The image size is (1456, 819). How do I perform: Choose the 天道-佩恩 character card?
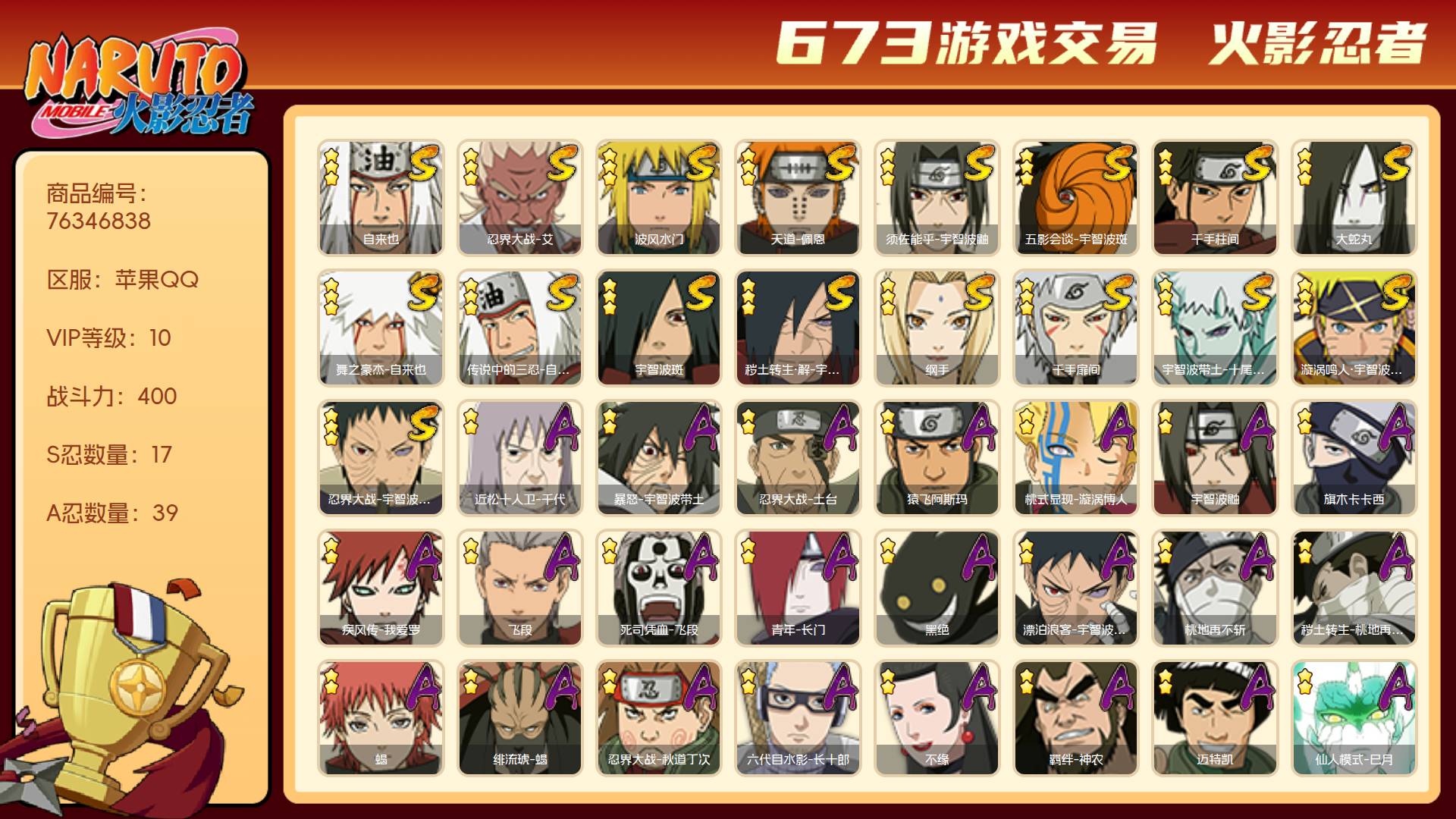click(x=798, y=198)
